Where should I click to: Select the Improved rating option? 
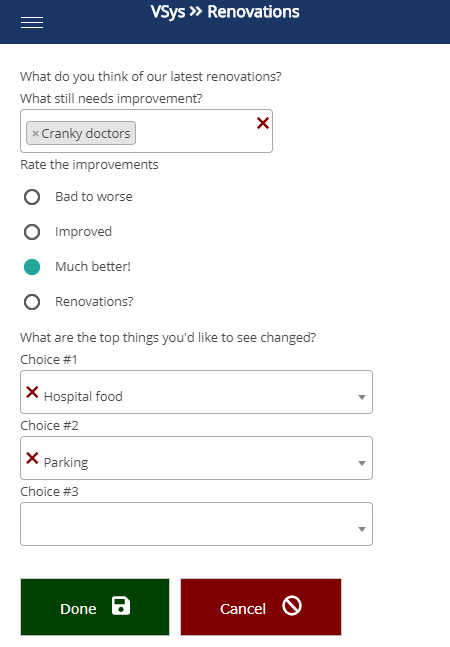pyautogui.click(x=32, y=232)
